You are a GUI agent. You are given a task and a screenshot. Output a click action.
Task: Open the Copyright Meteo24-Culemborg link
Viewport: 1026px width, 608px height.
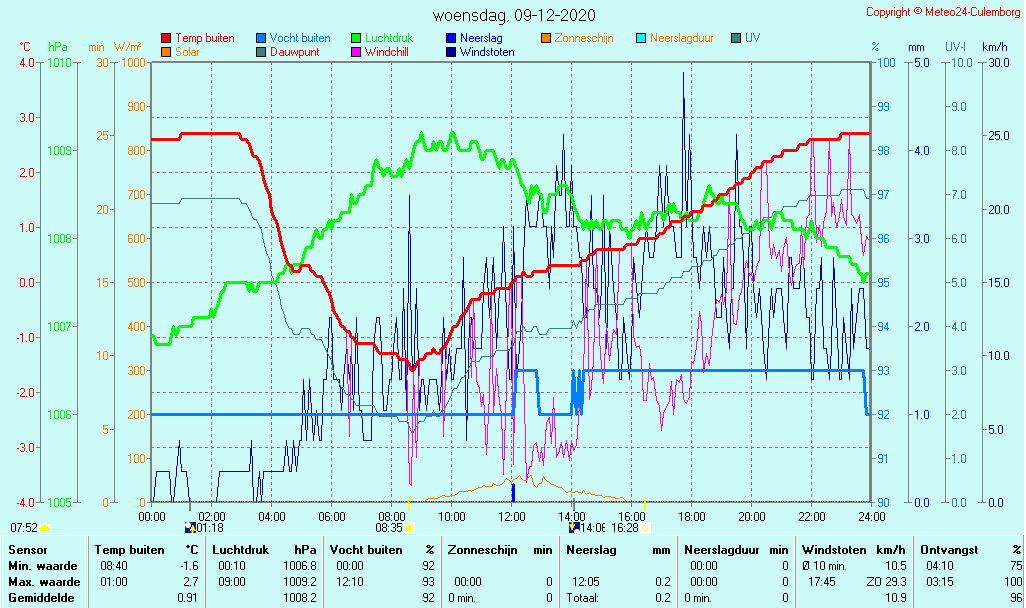pyautogui.click(x=942, y=12)
